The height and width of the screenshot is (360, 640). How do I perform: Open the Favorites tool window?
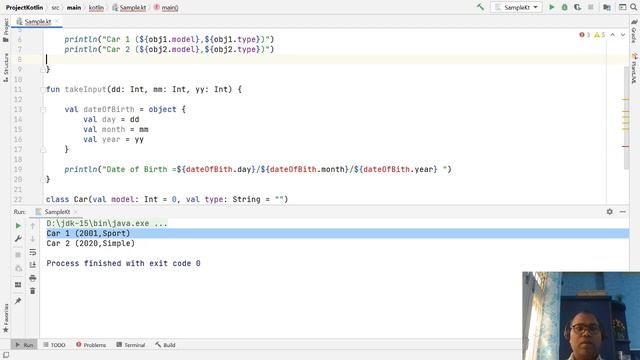pos(6,318)
